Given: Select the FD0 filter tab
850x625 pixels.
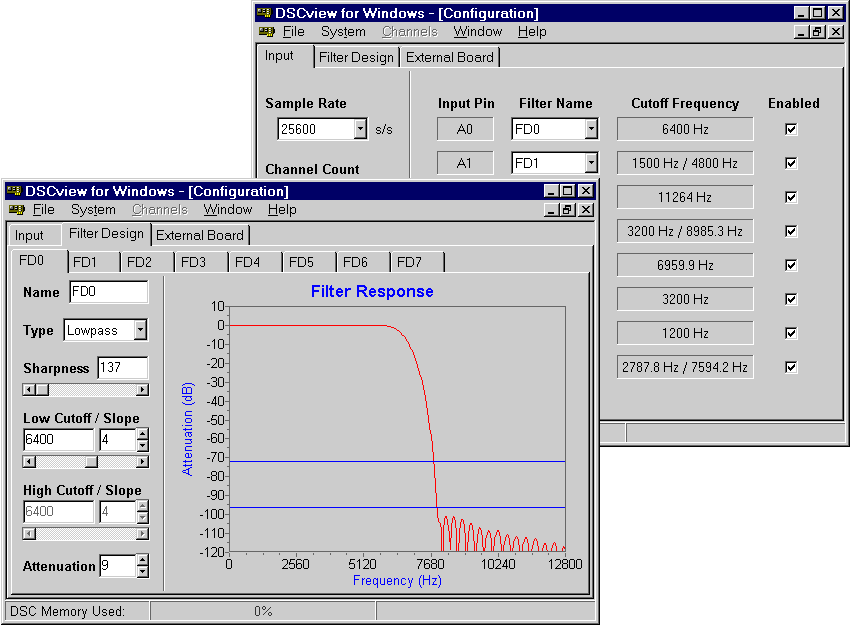Looking at the screenshot, I should 38,261.
